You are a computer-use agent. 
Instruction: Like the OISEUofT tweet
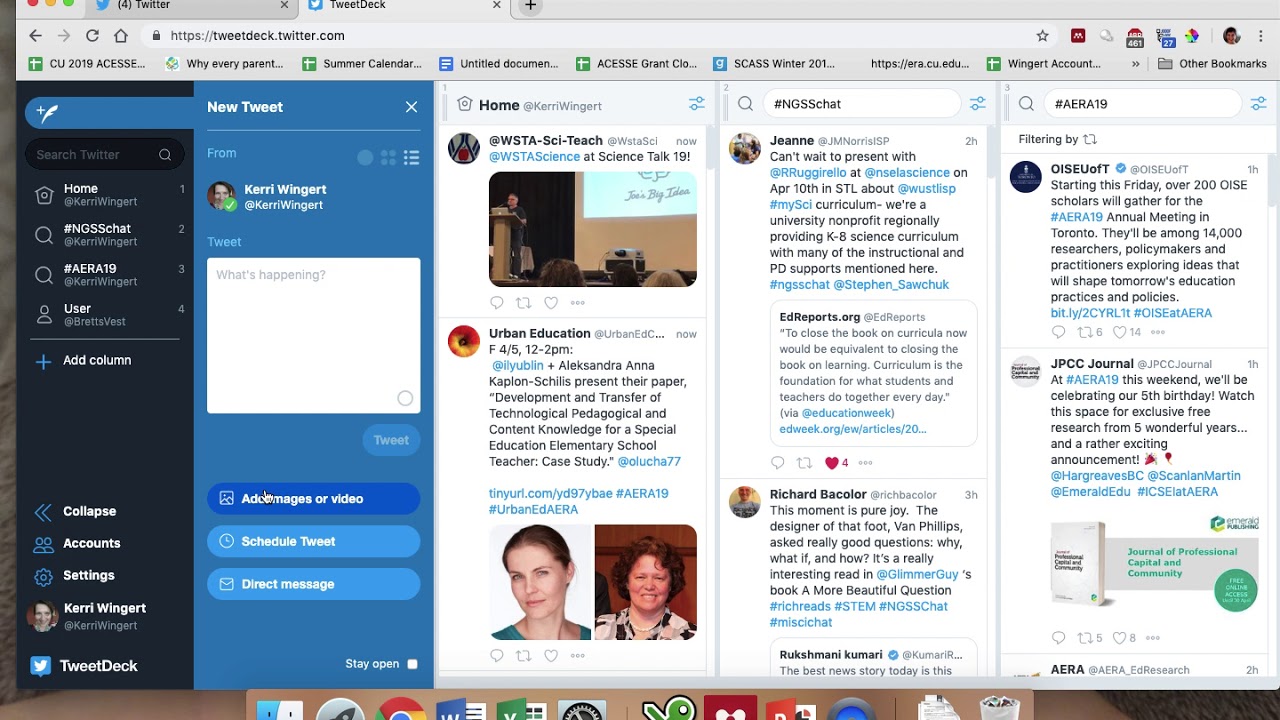click(x=1127, y=332)
